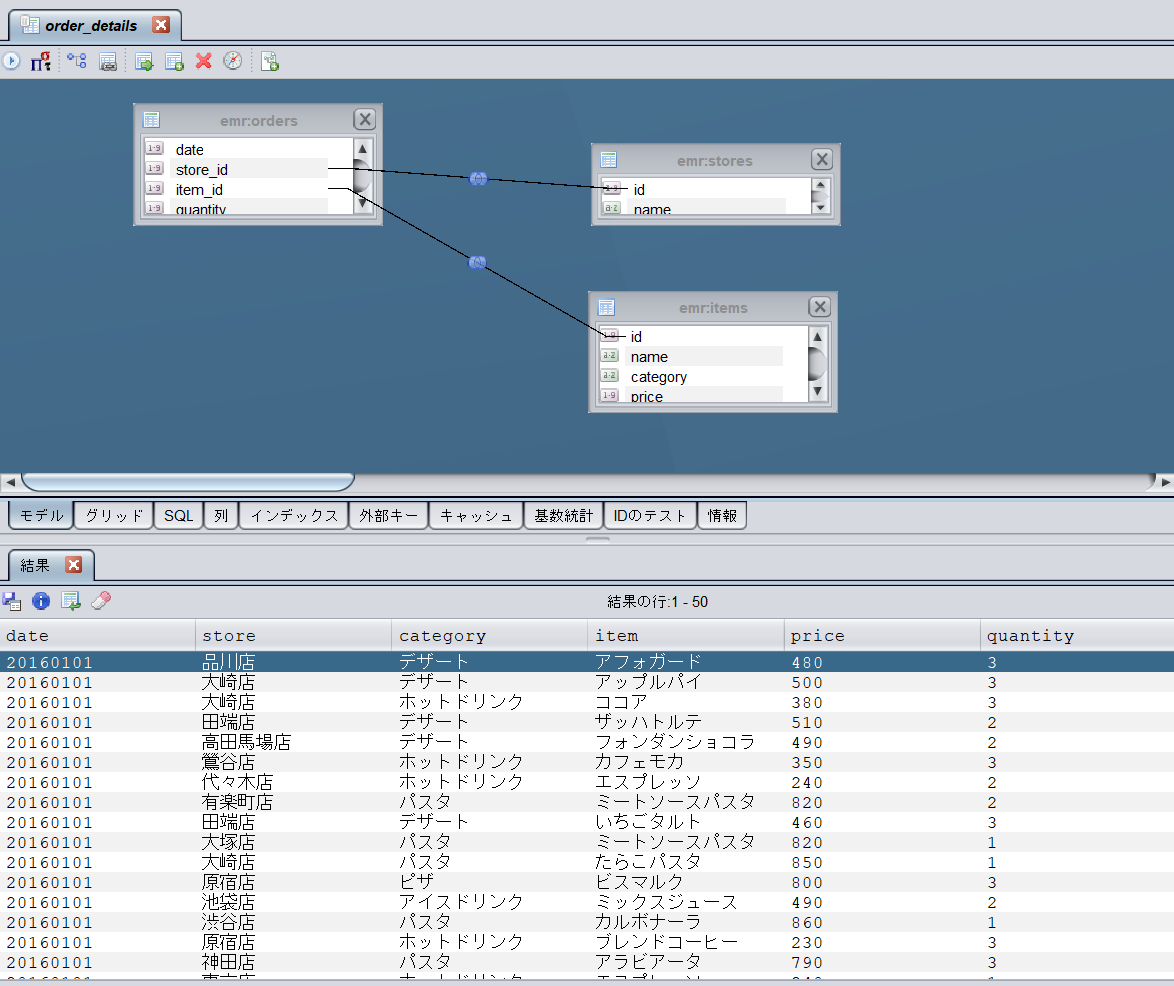Open the 列 tab
1174x986 pixels.
(x=221, y=515)
